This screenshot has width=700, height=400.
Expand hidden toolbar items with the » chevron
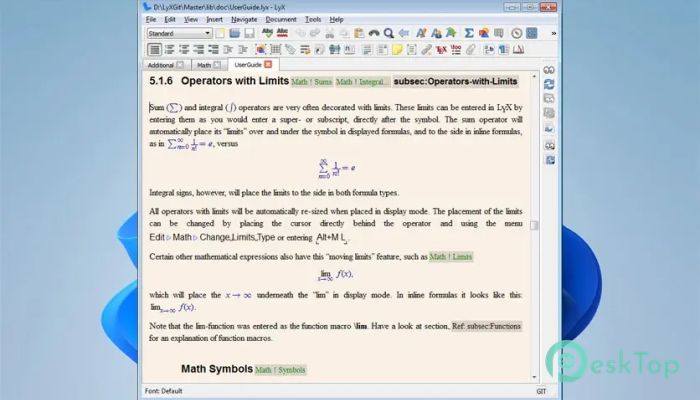pyautogui.click(x=554, y=33)
